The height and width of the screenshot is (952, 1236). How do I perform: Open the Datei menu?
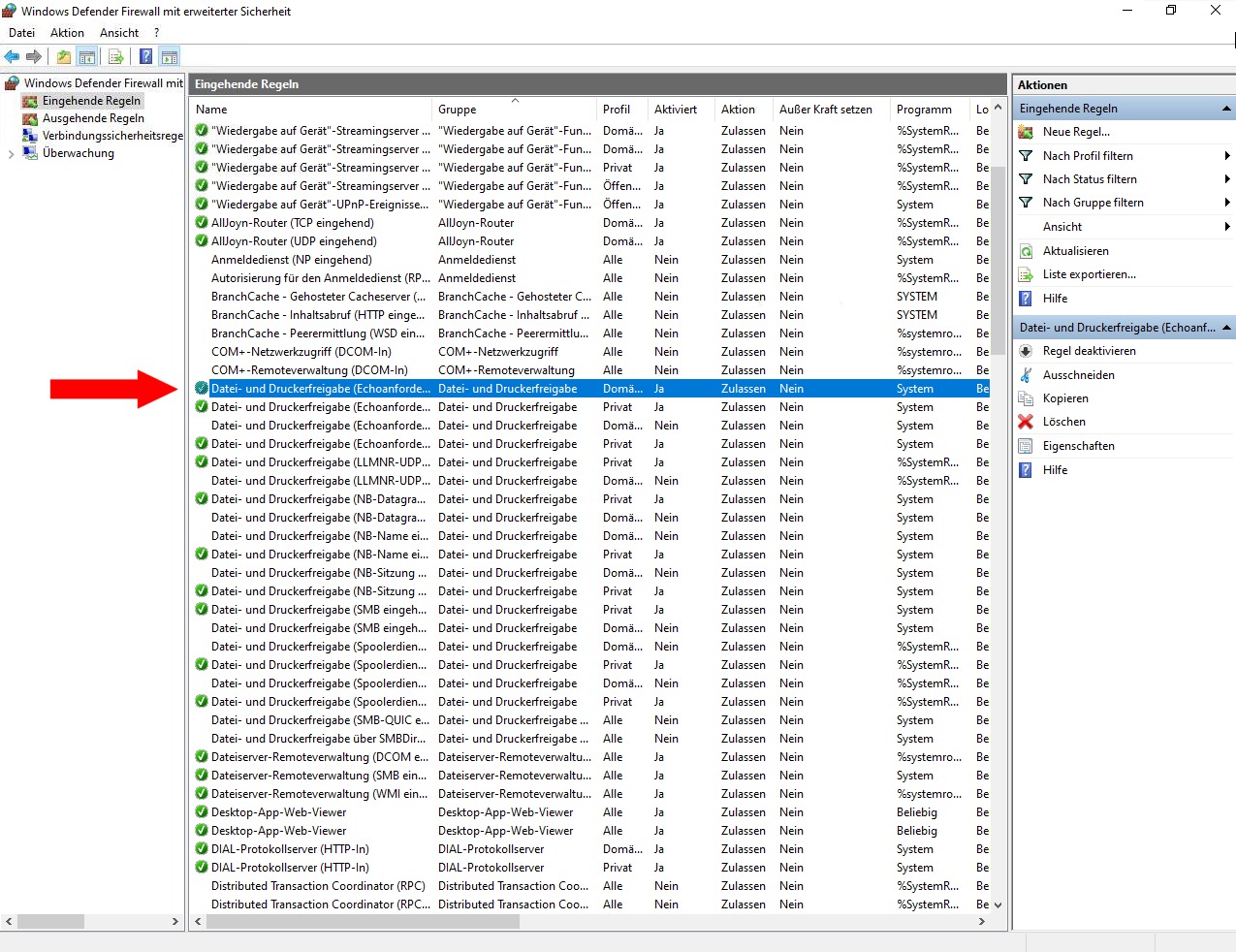tap(21, 33)
